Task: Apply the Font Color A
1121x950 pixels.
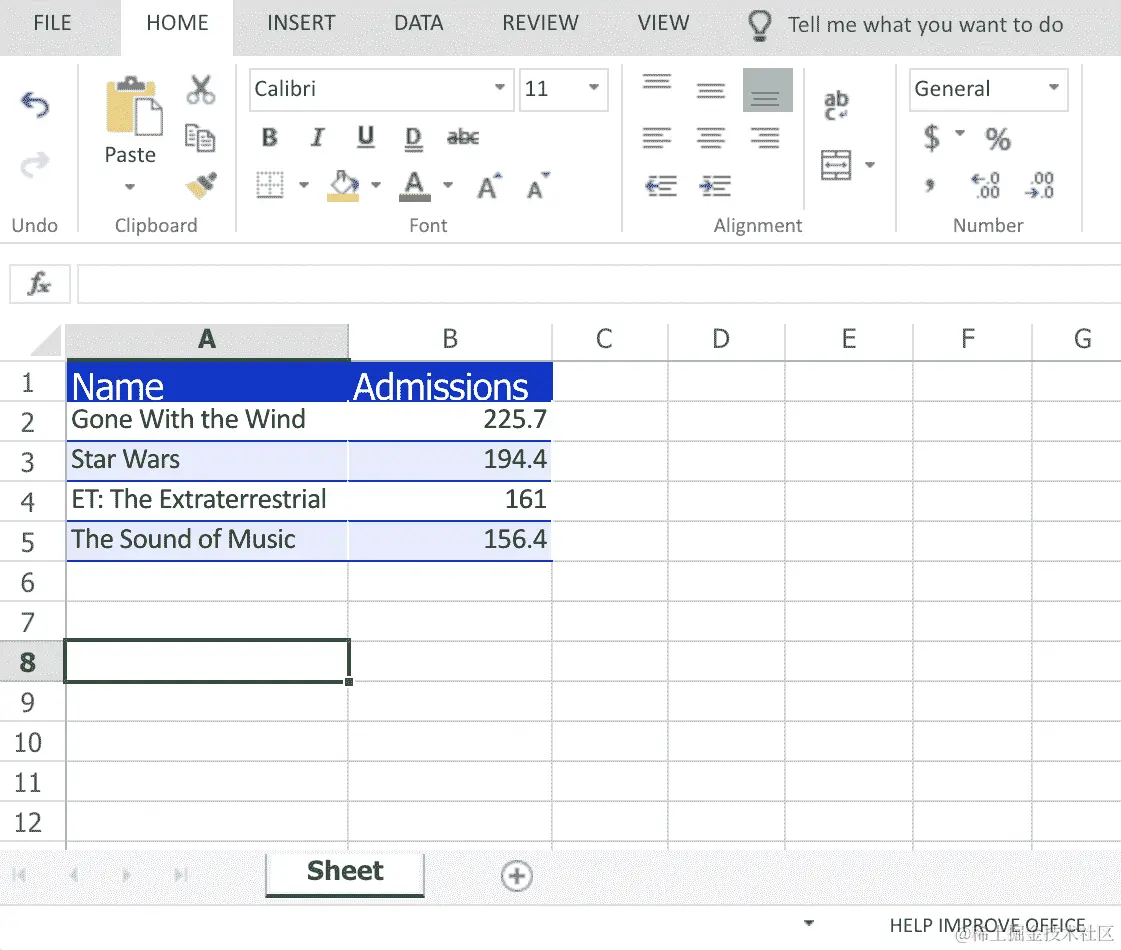Action: [415, 186]
